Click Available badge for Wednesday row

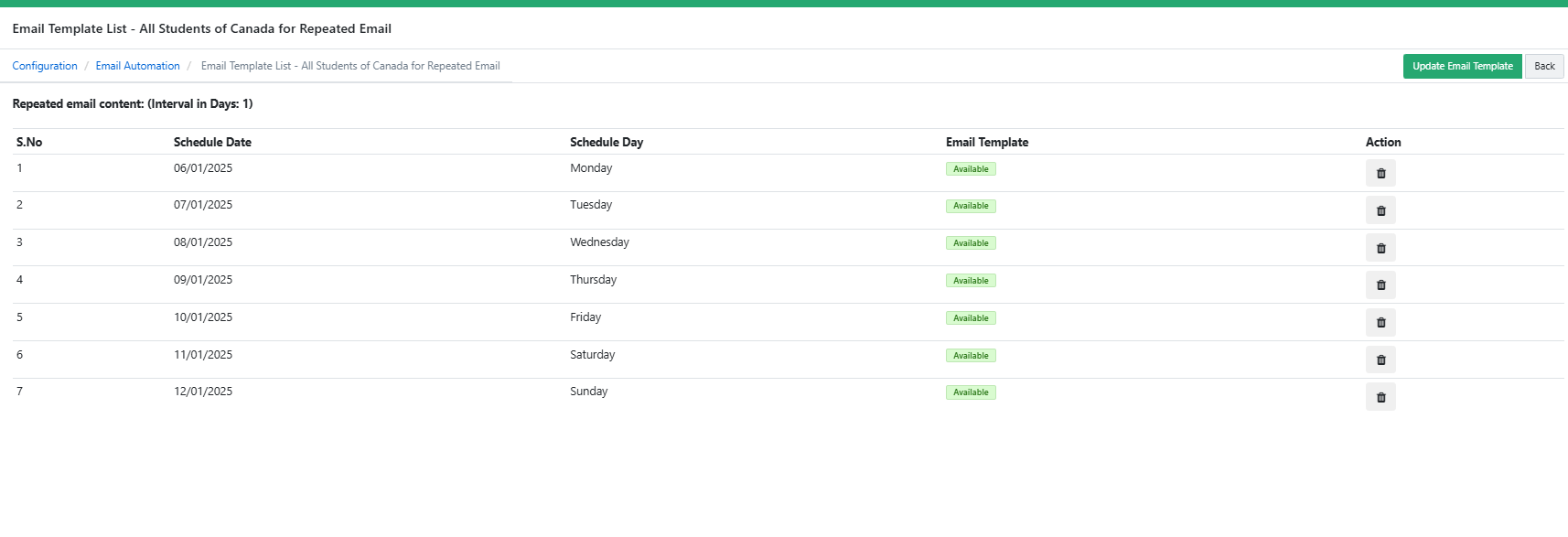pyautogui.click(x=971, y=243)
